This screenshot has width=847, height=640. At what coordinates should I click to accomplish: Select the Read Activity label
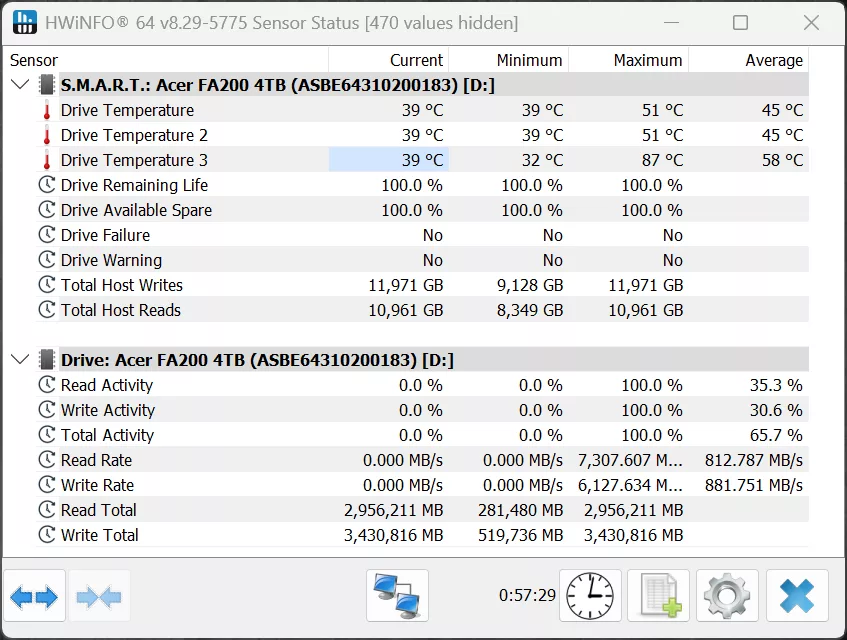point(107,385)
